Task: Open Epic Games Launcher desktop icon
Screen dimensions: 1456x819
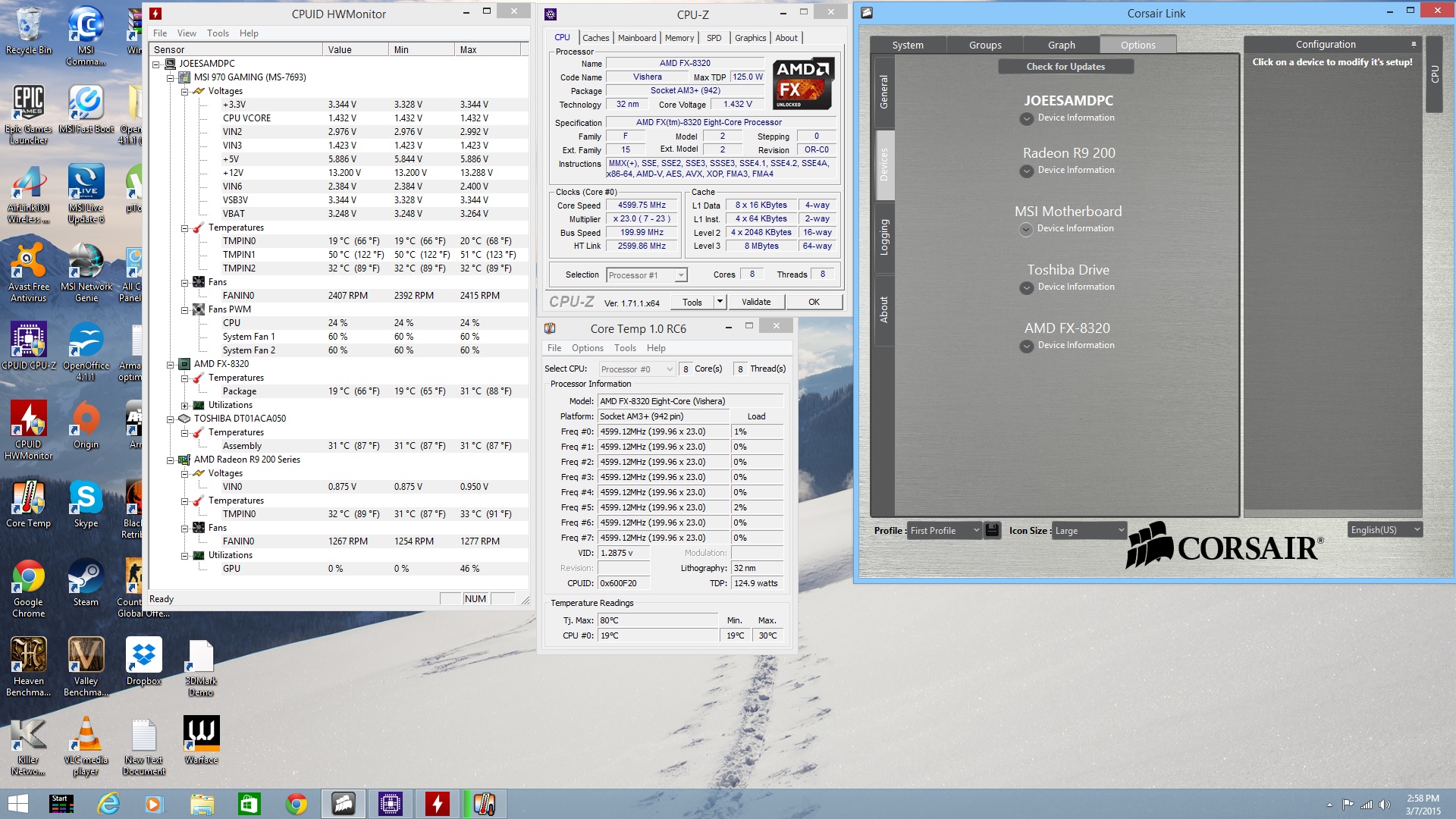Action: pos(29,114)
